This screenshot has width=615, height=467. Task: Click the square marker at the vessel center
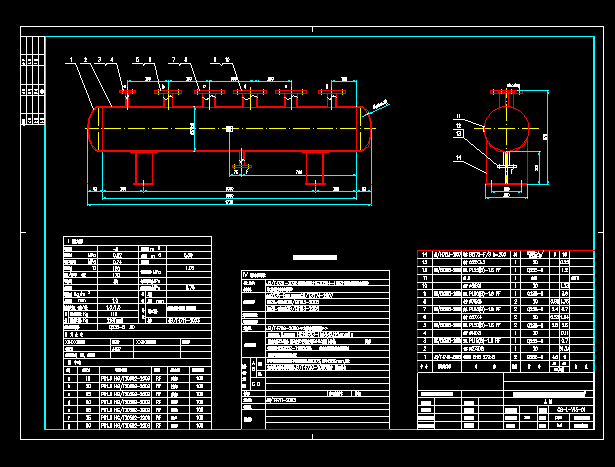pyautogui.click(x=230, y=128)
